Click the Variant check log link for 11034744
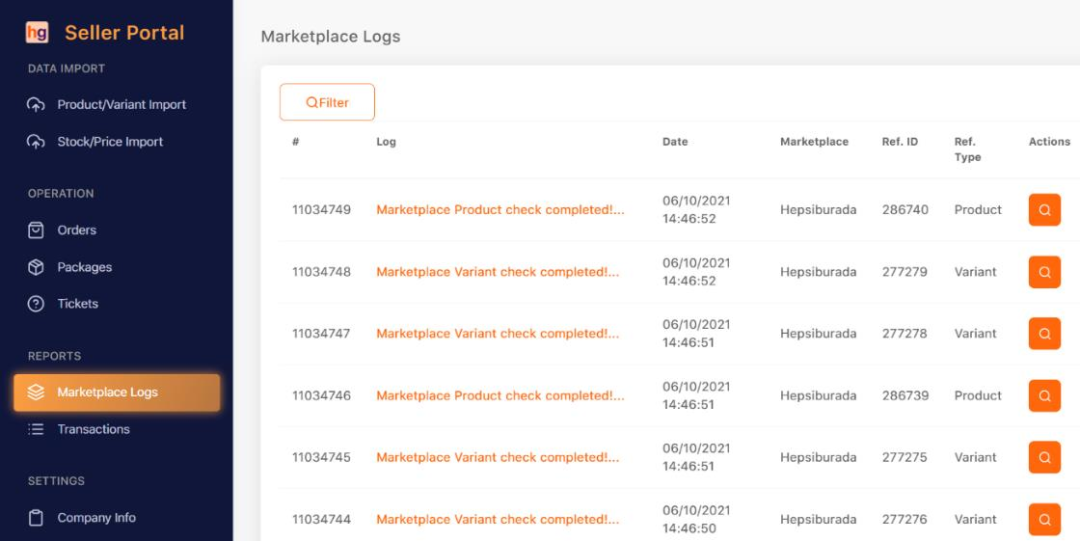The height and width of the screenshot is (541, 1080). click(497, 520)
